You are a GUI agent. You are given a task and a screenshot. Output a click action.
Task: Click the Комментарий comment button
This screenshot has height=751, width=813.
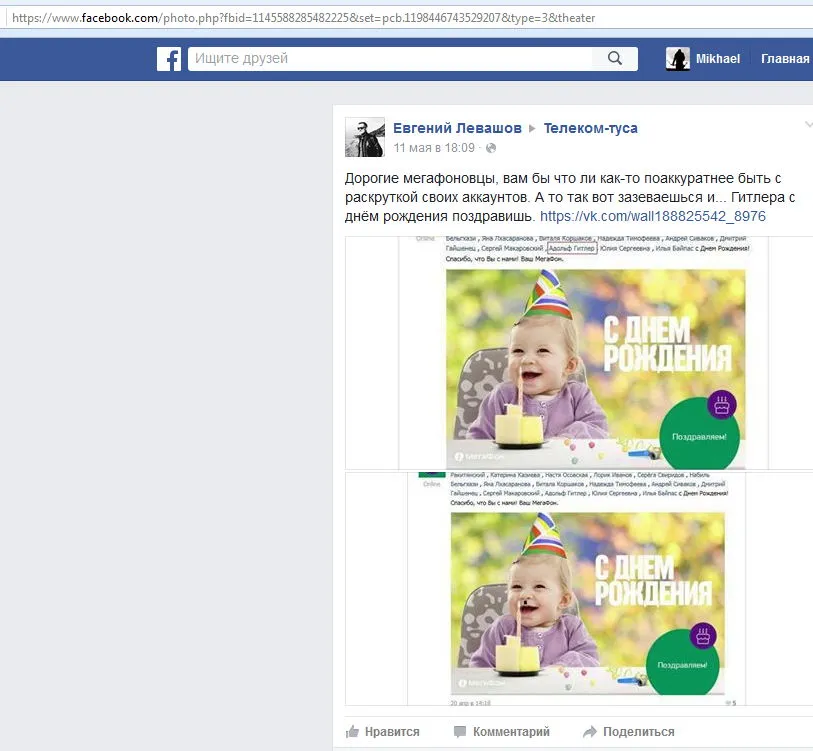coord(501,732)
